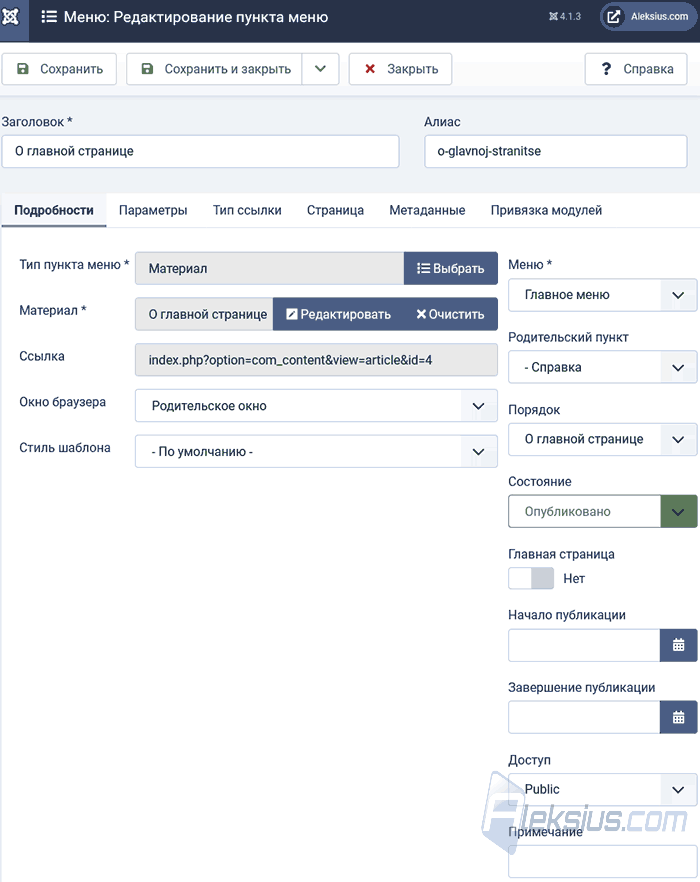Click the Сохранить save button
Image resolution: width=700 pixels, height=882 pixels.
tap(59, 69)
